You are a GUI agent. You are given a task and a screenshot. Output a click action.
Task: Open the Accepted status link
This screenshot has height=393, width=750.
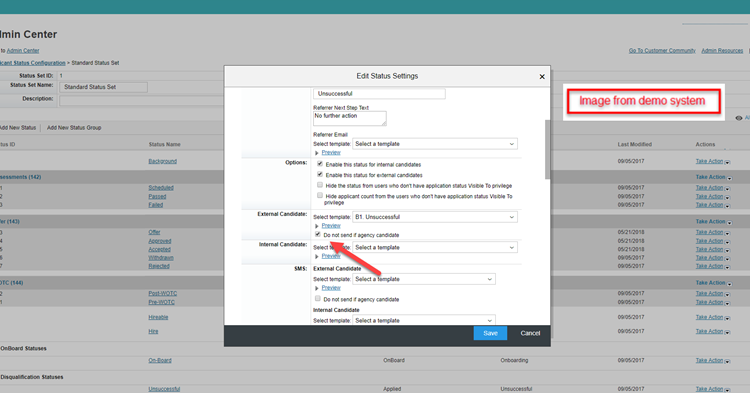159,250
